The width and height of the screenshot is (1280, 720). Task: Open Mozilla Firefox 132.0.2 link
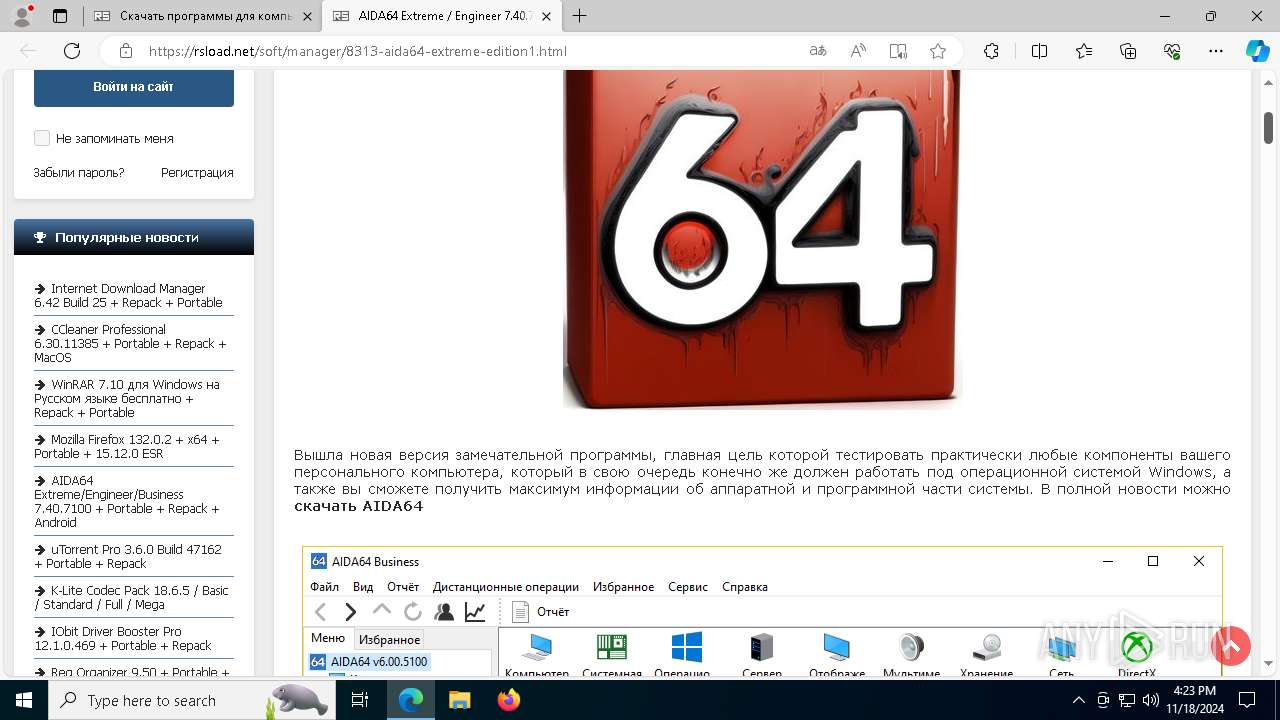127,446
